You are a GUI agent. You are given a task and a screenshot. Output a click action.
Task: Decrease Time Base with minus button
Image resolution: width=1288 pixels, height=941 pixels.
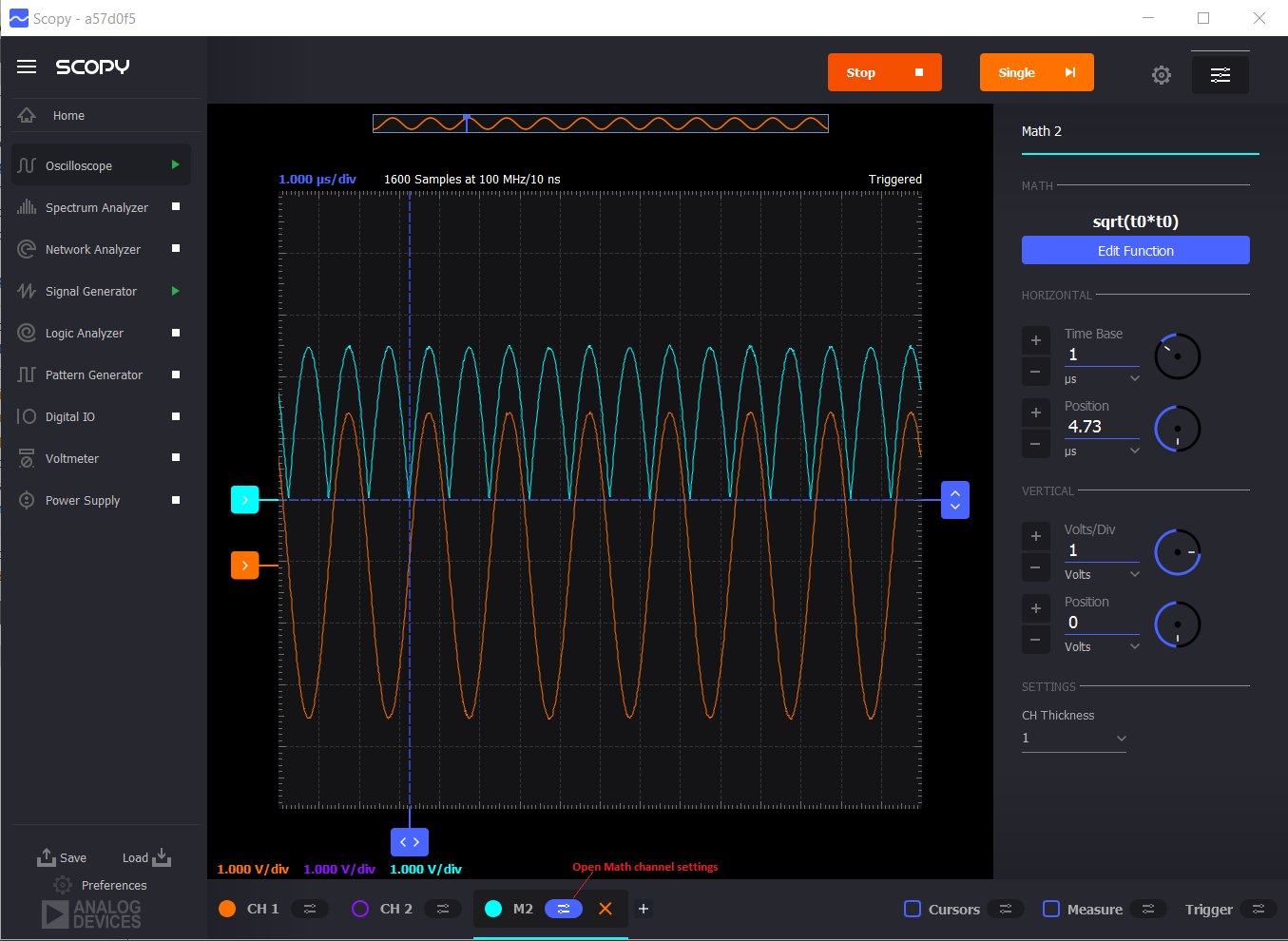pyautogui.click(x=1036, y=372)
